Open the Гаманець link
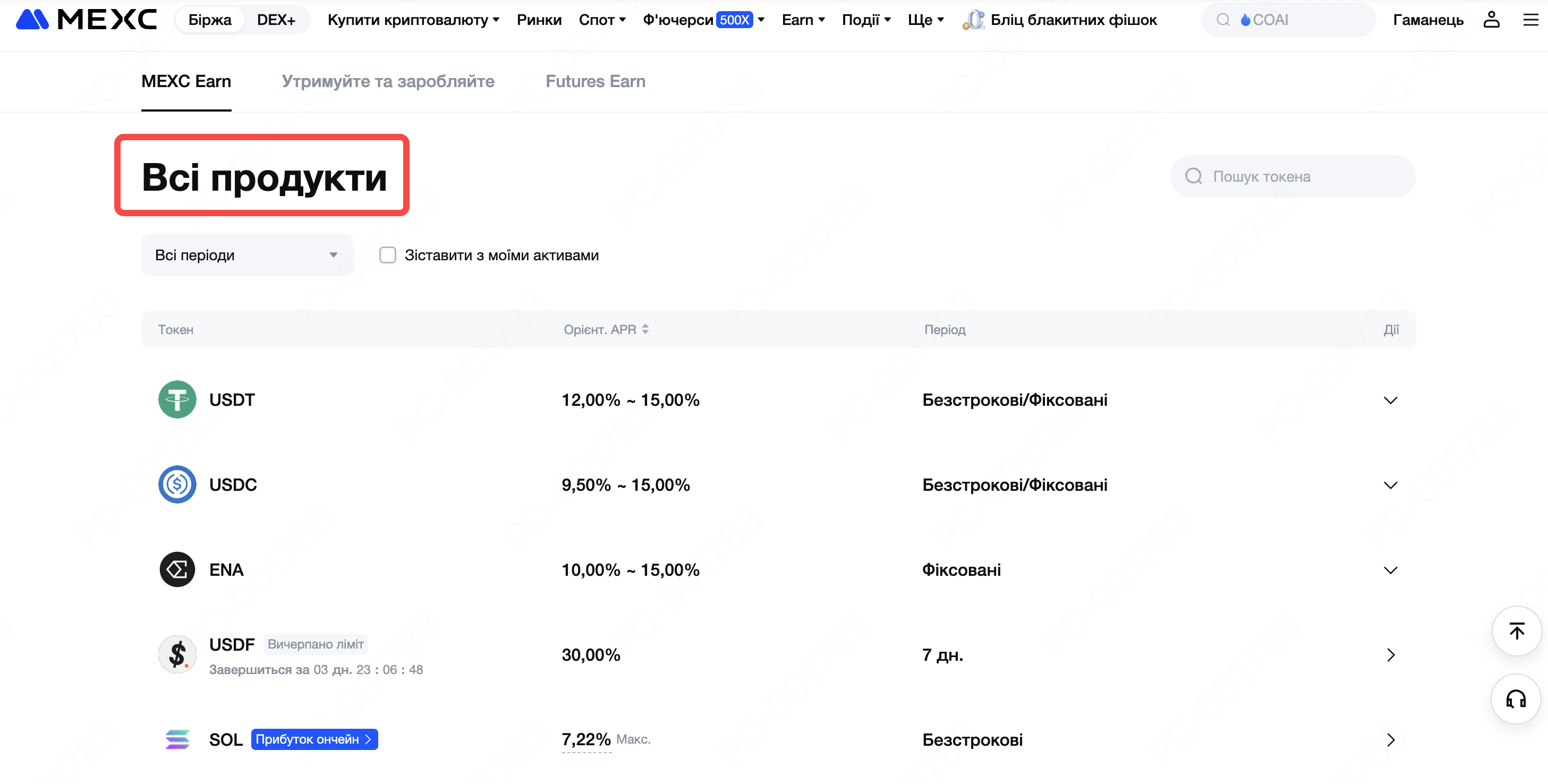The image size is (1548, 784). pyautogui.click(x=1428, y=20)
